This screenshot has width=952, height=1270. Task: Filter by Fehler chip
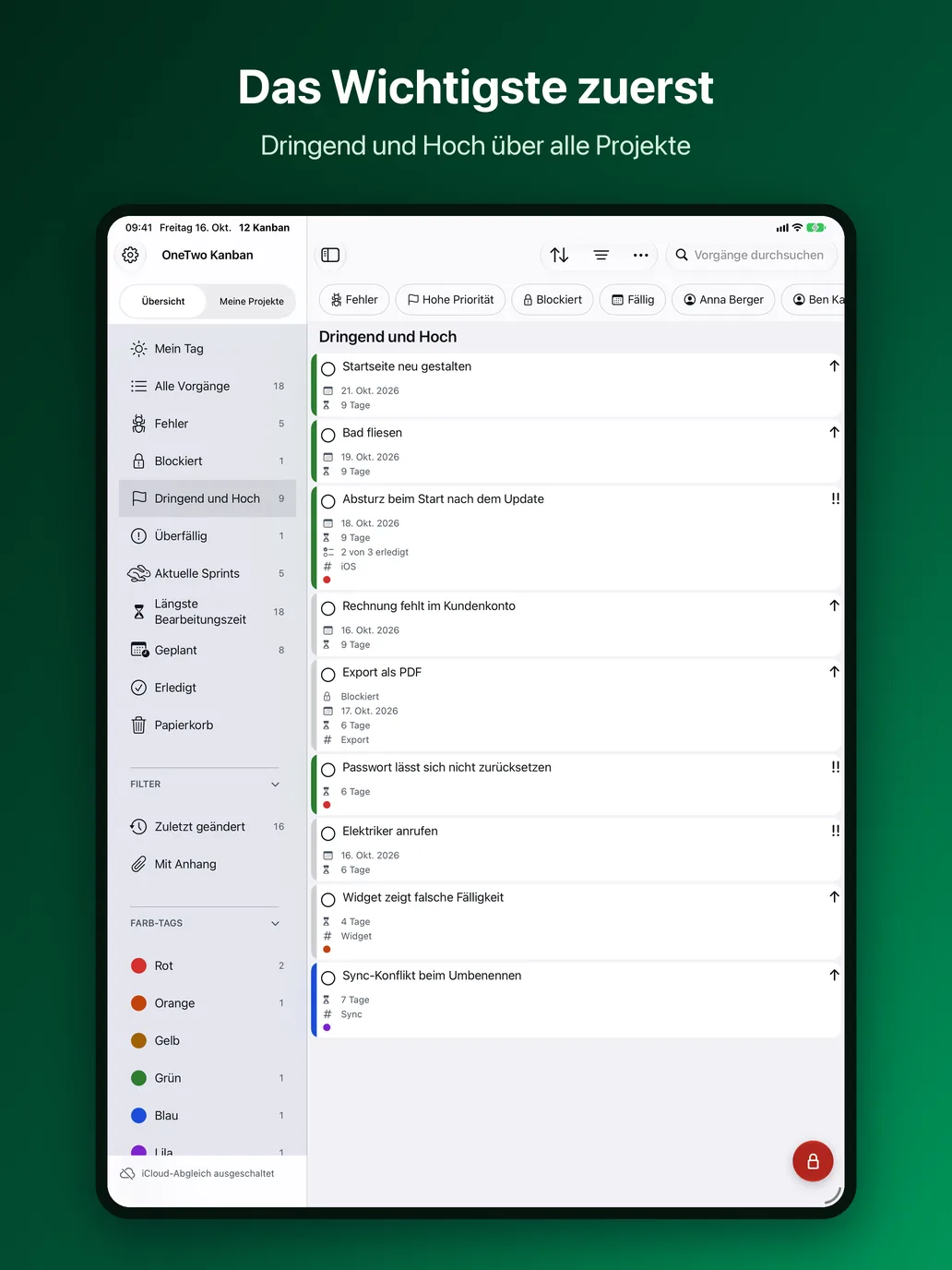(354, 299)
